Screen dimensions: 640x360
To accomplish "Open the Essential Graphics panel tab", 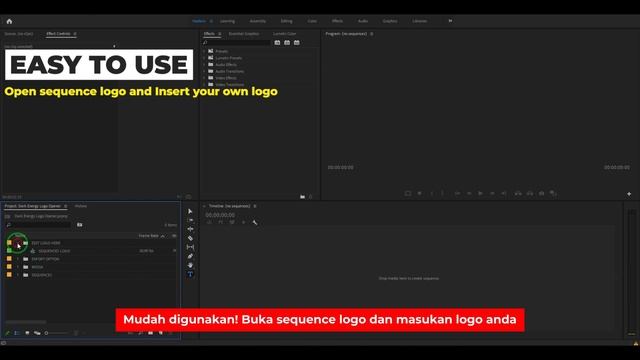I will click(x=244, y=34).
